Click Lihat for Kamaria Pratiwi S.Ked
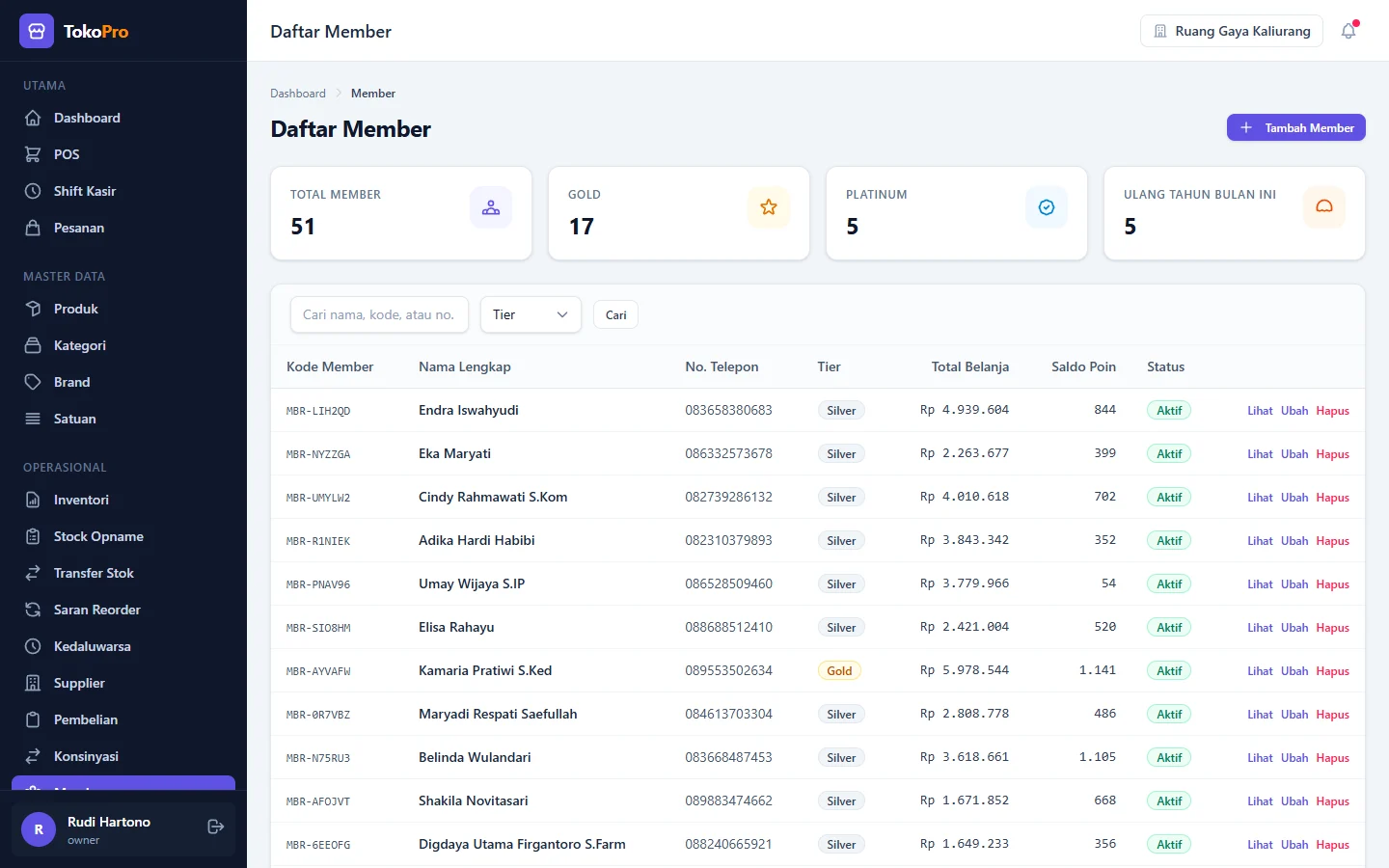 (1260, 671)
